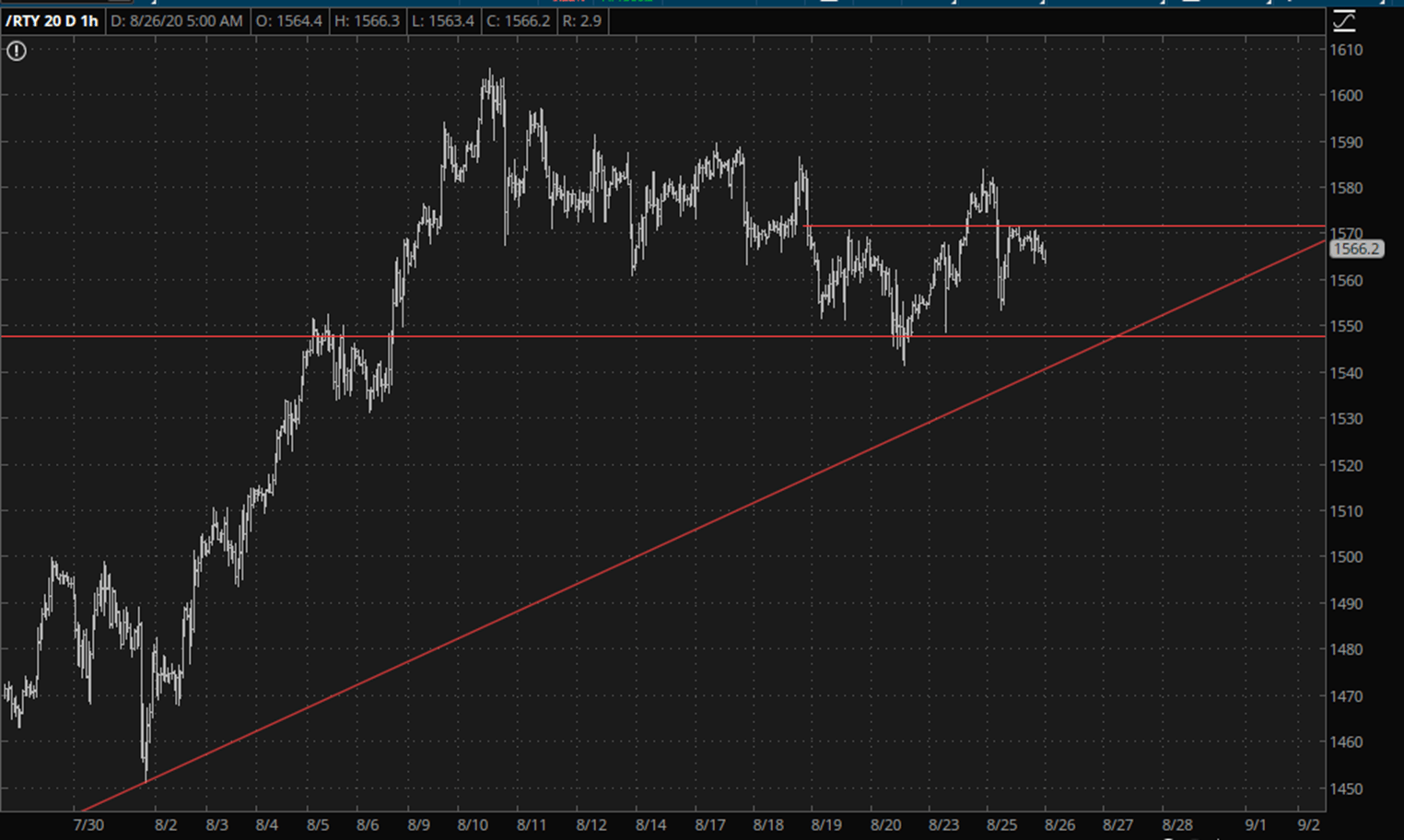Image resolution: width=1404 pixels, height=840 pixels.
Task: Click the Open price value O: 1564.4
Action: click(x=288, y=20)
